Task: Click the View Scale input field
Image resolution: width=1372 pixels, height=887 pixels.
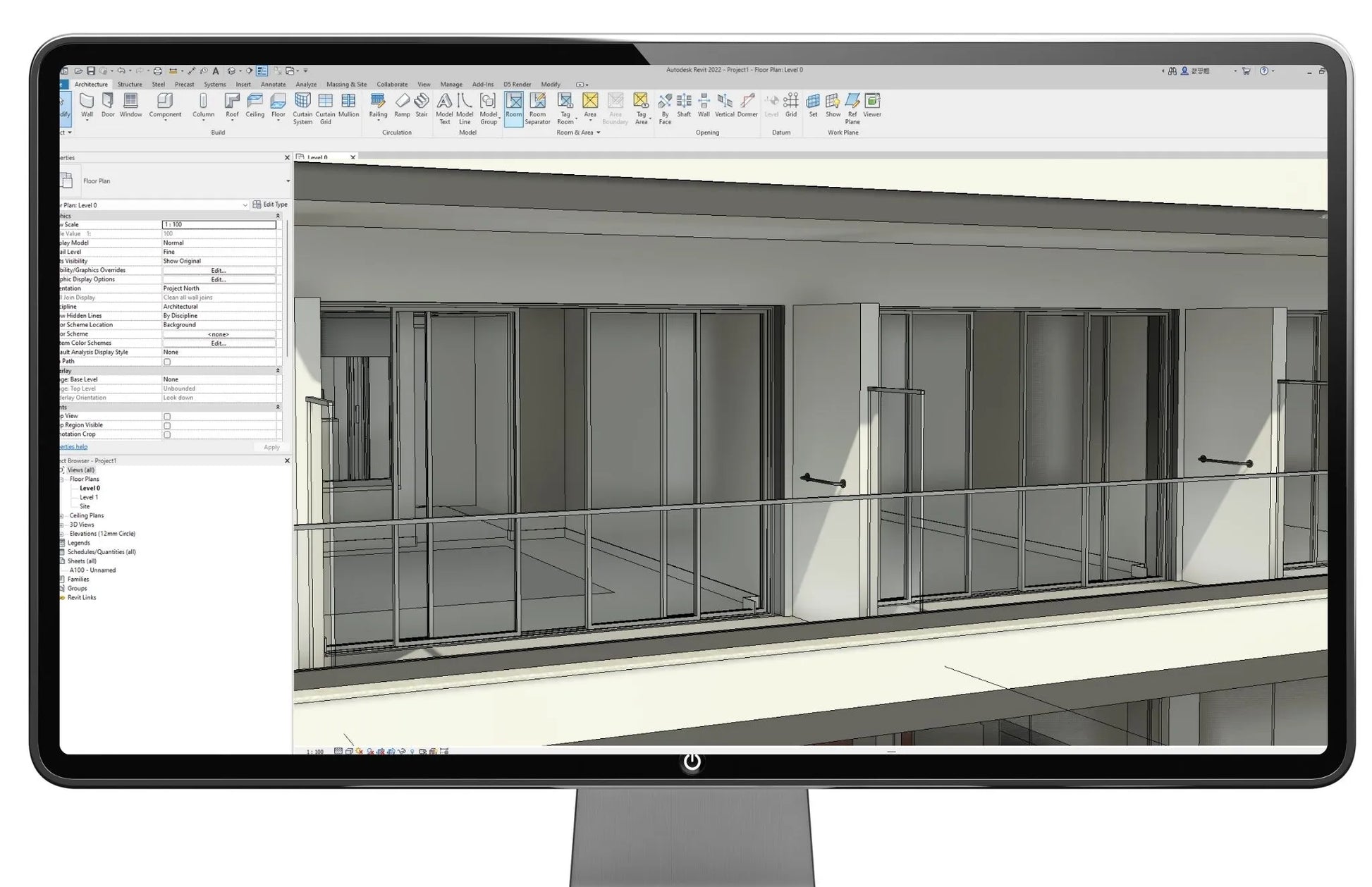Action: click(219, 224)
